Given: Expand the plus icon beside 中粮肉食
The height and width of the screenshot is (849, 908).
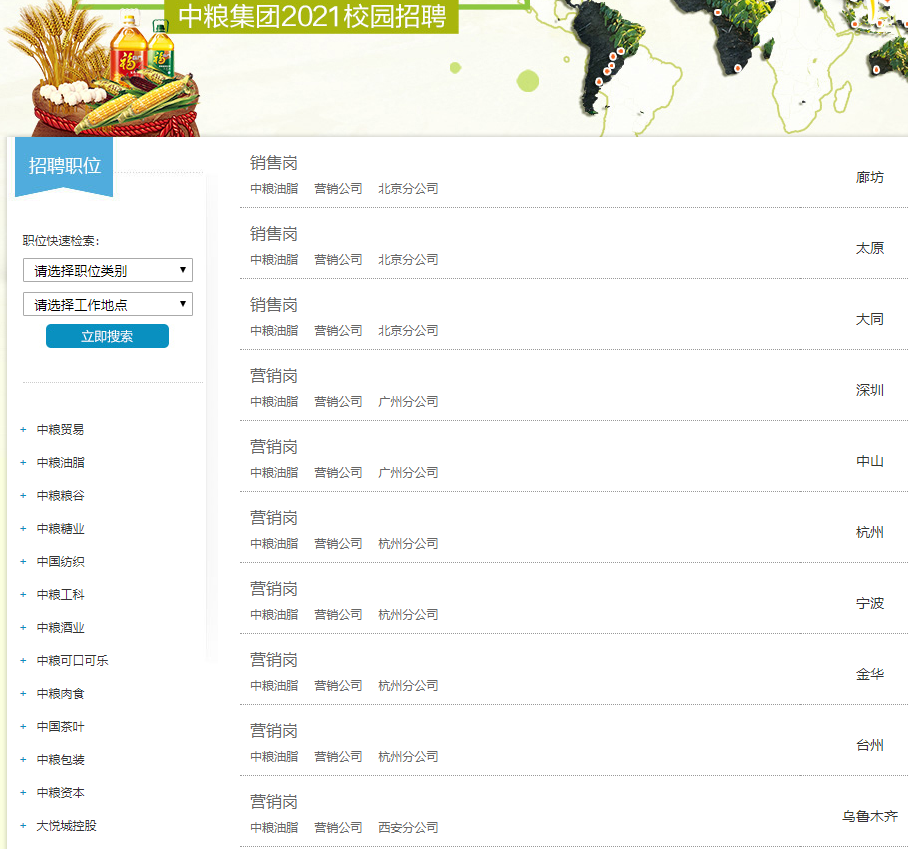Looking at the screenshot, I should [23, 694].
